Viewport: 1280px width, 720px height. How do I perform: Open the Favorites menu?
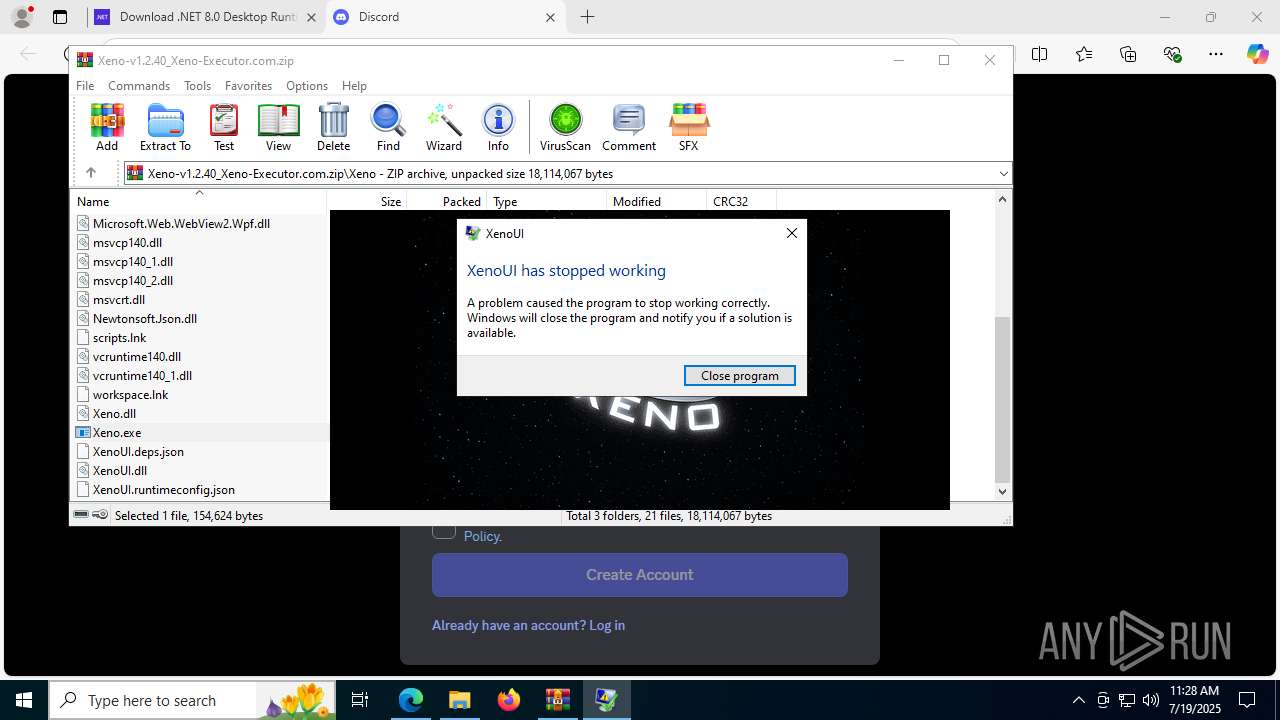tap(248, 86)
